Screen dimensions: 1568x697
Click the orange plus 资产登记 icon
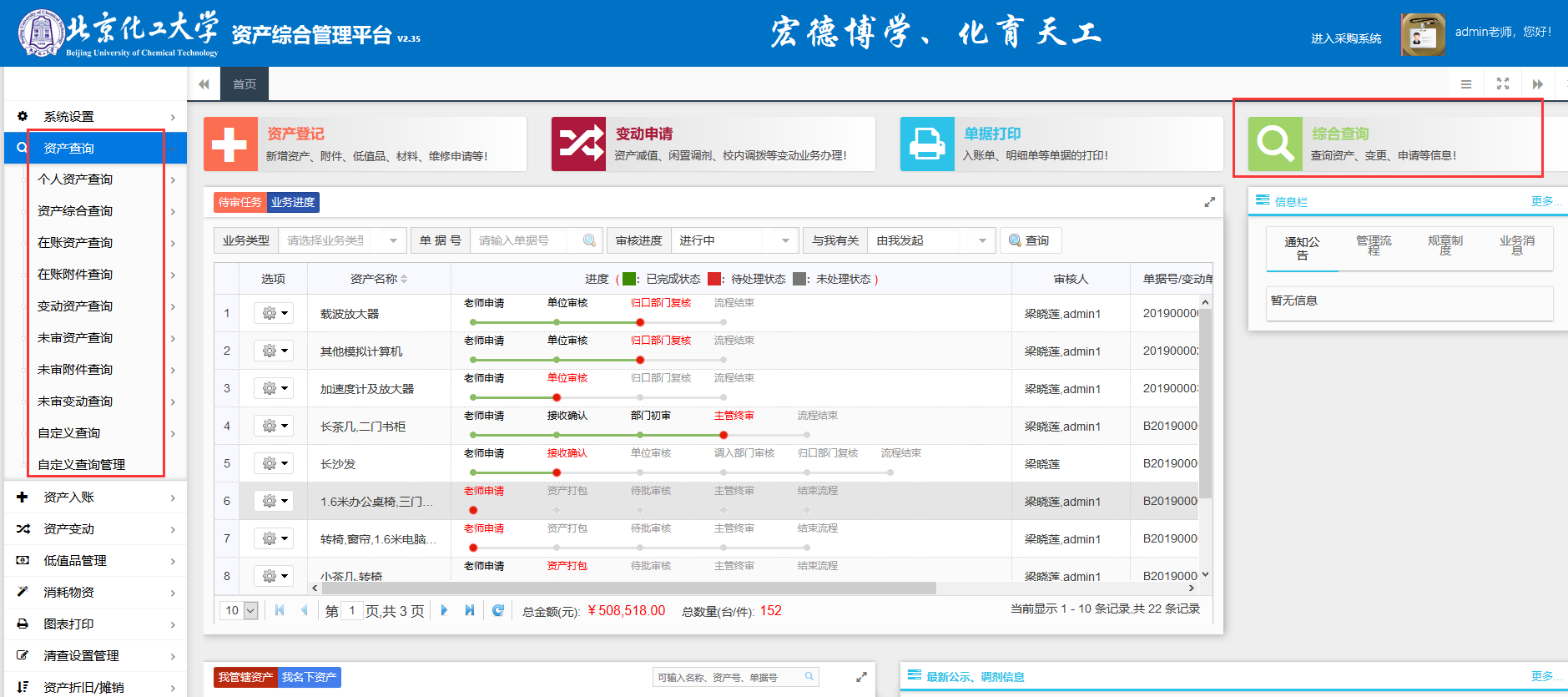(x=229, y=144)
